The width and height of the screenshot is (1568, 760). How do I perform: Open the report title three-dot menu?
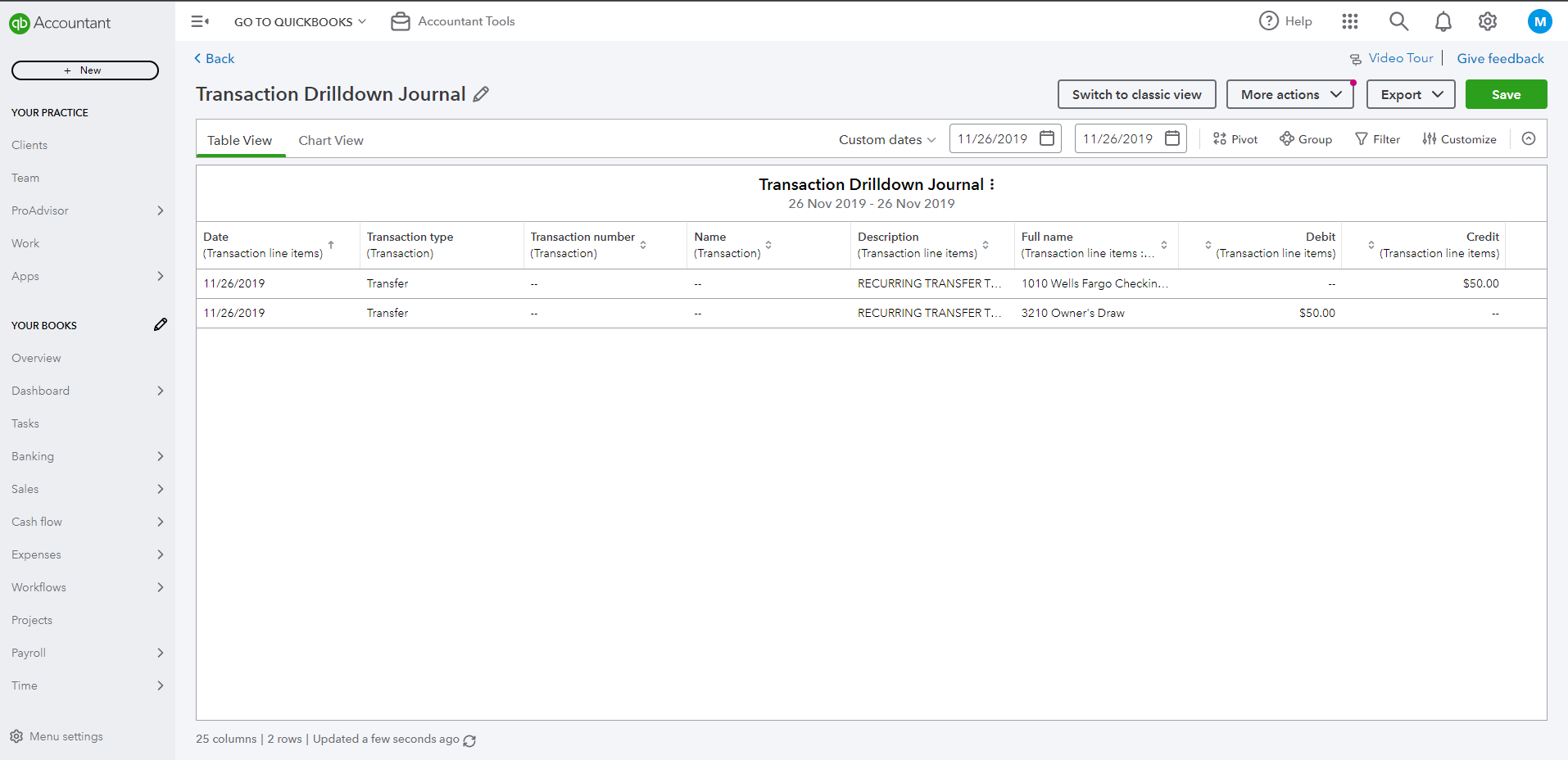pyautogui.click(x=992, y=184)
